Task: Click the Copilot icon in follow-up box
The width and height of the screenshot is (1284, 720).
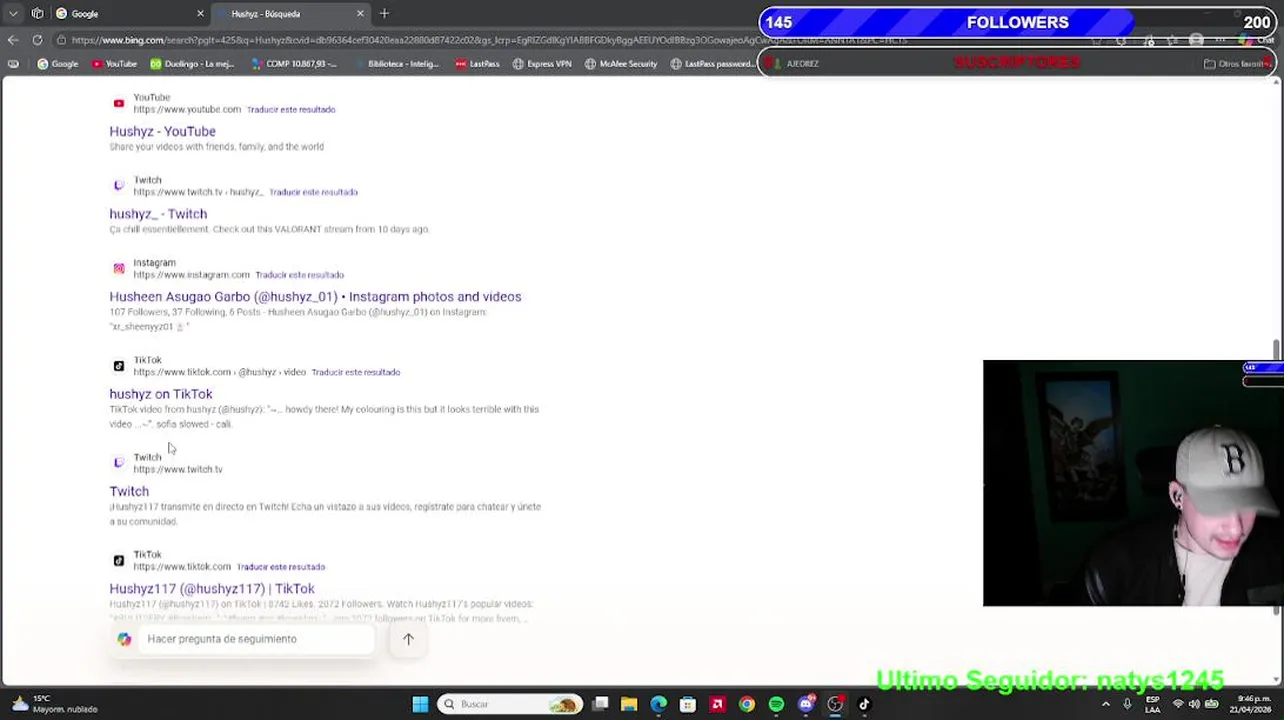Action: pos(124,639)
